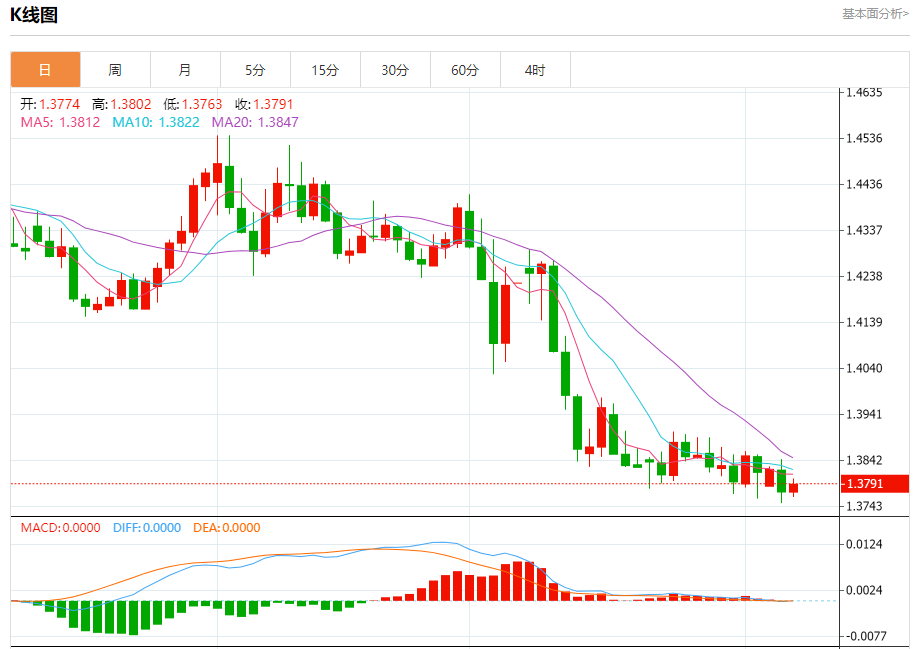Click the 0.0024 MACD axis label
Screen dimensions: 914x649
tap(864, 590)
